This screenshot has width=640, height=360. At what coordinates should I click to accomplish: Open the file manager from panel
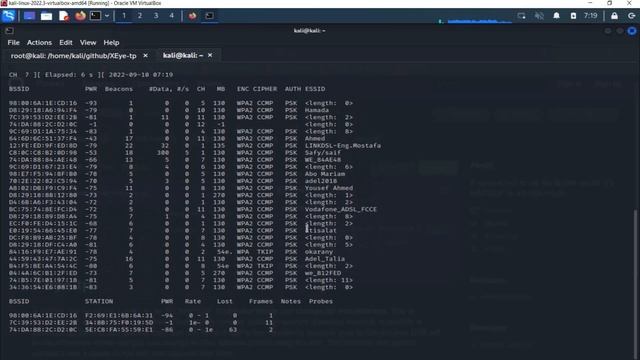[x=46, y=16]
